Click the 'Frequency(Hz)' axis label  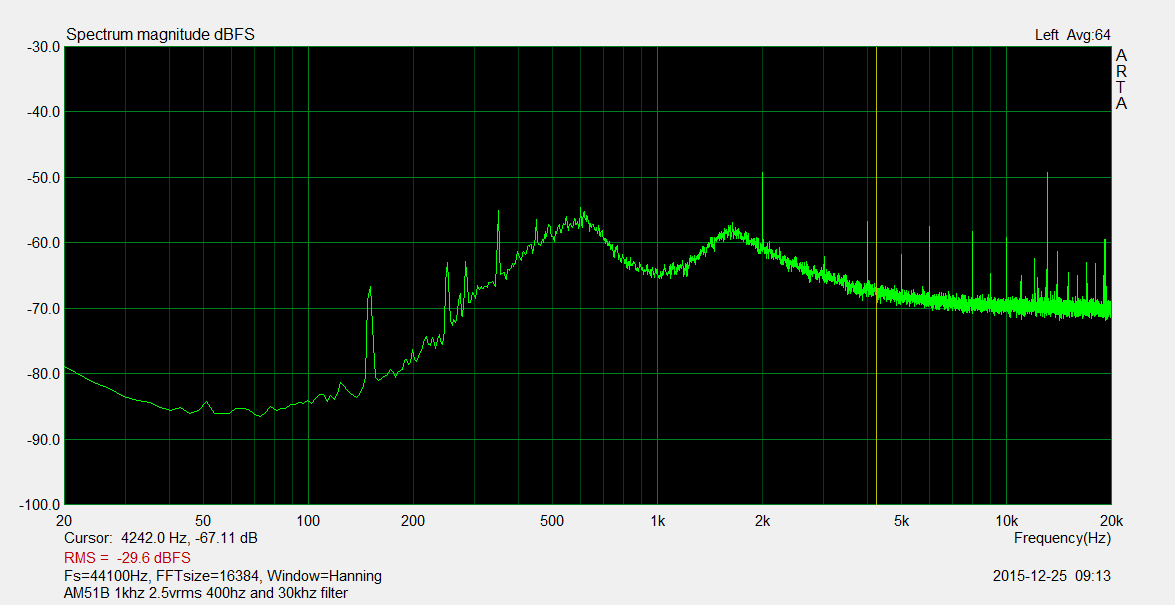click(1062, 538)
